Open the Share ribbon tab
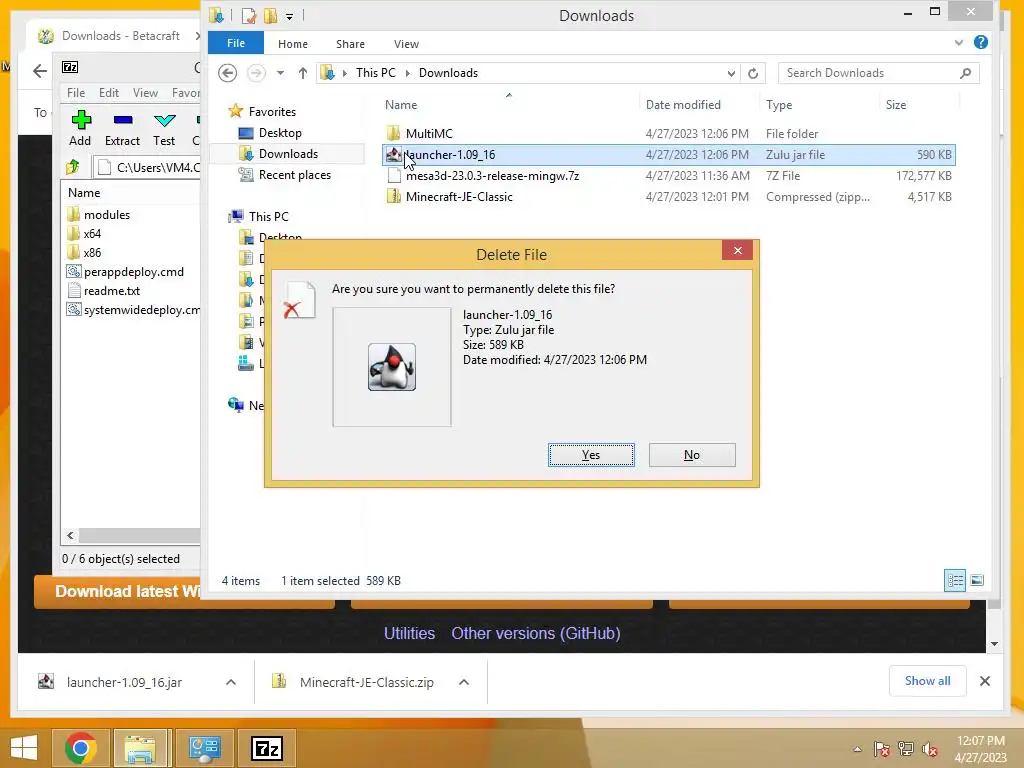 350,44
